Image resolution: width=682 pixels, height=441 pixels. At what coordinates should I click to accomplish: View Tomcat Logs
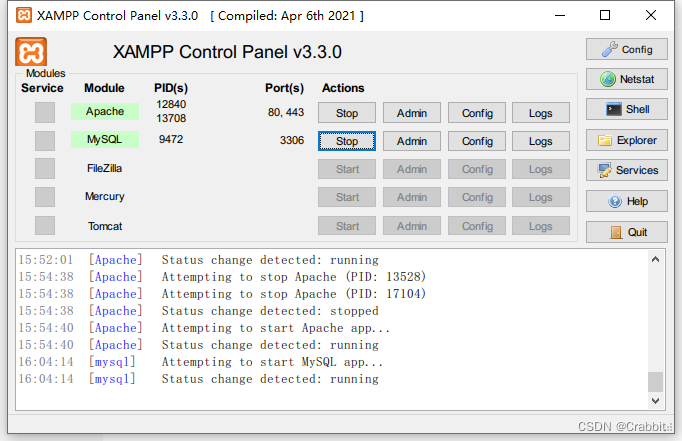click(x=541, y=226)
